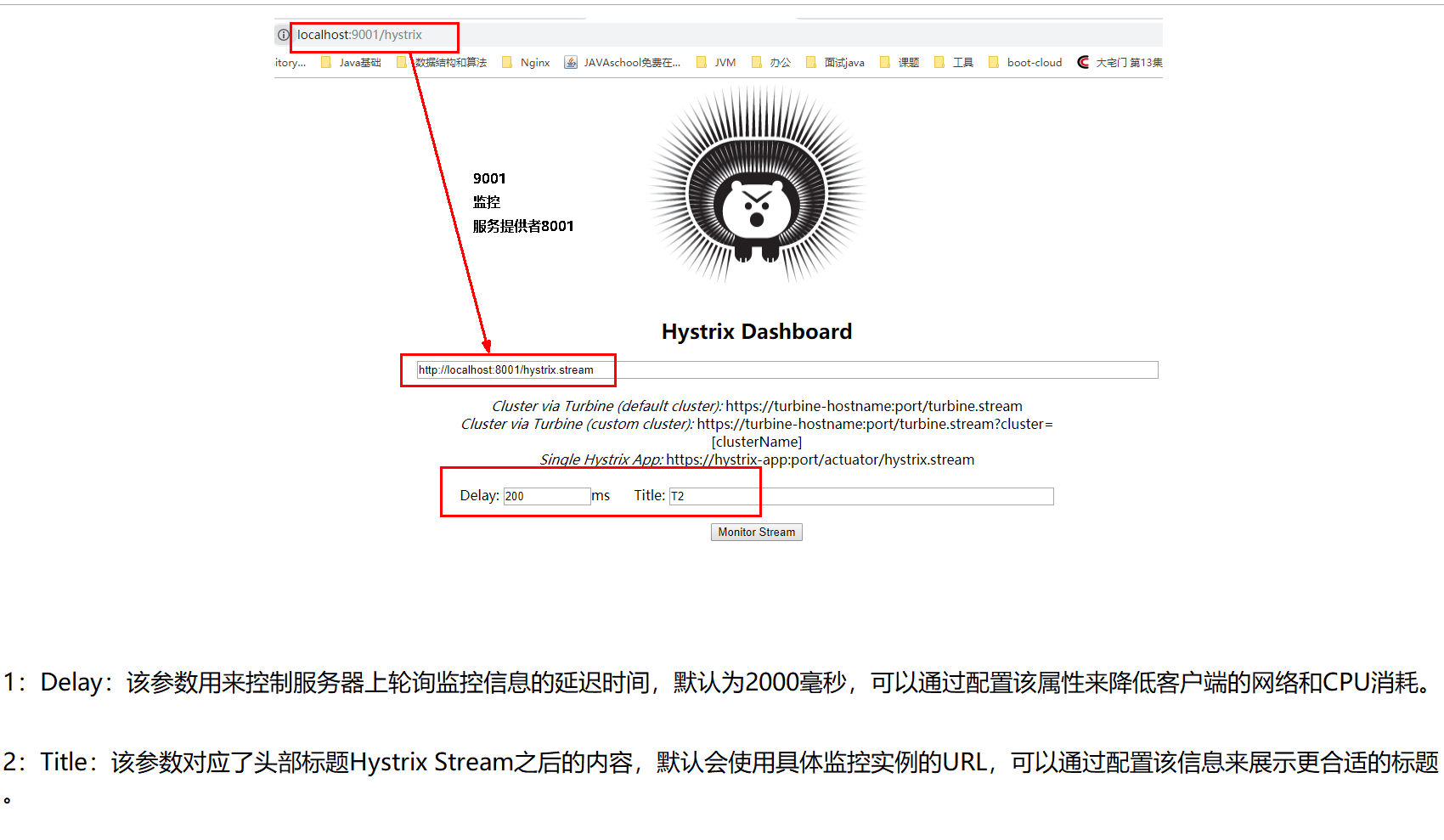Open the Nginx bookmark folder
Image resolution: width=1444 pixels, height=840 pixels.
point(526,63)
